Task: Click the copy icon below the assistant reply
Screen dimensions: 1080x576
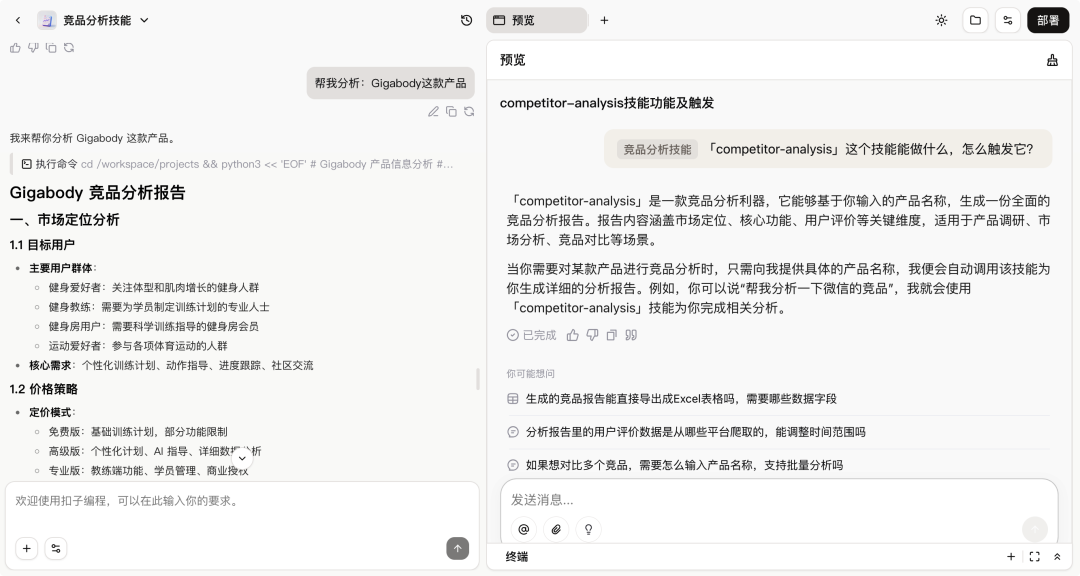Action: (611, 335)
